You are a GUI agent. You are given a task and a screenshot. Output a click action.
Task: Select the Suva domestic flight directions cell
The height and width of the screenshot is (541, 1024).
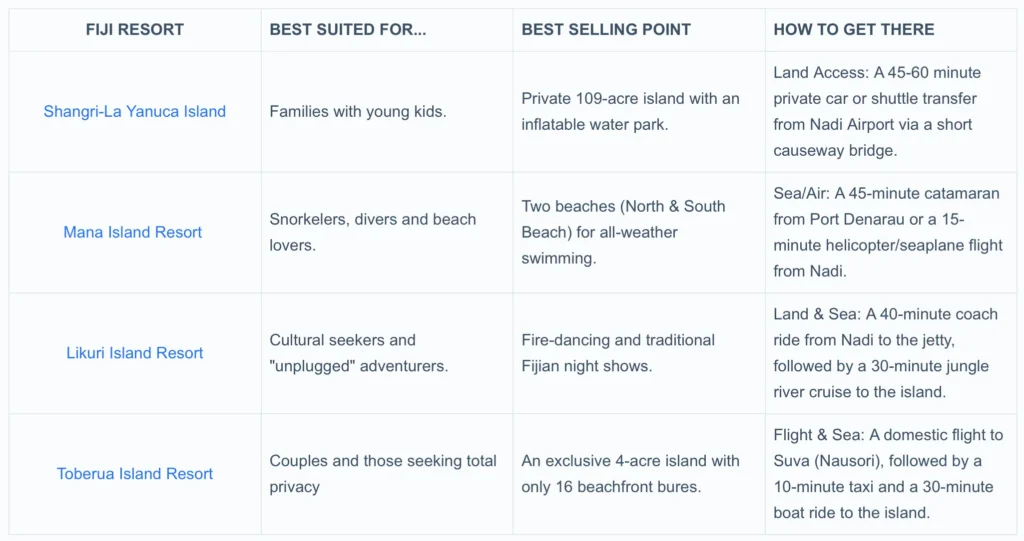(x=887, y=474)
